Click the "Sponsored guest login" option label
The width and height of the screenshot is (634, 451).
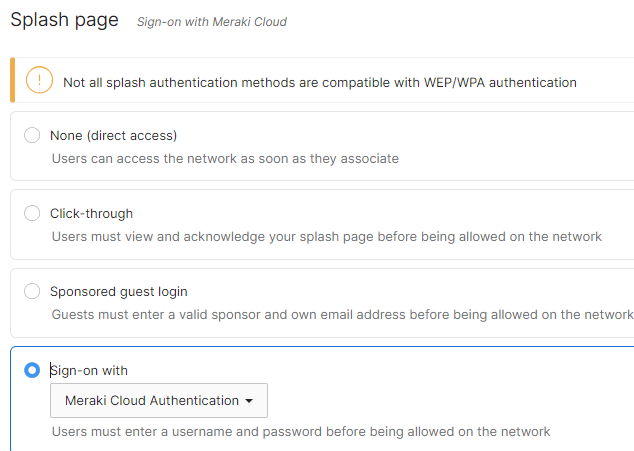coord(118,291)
